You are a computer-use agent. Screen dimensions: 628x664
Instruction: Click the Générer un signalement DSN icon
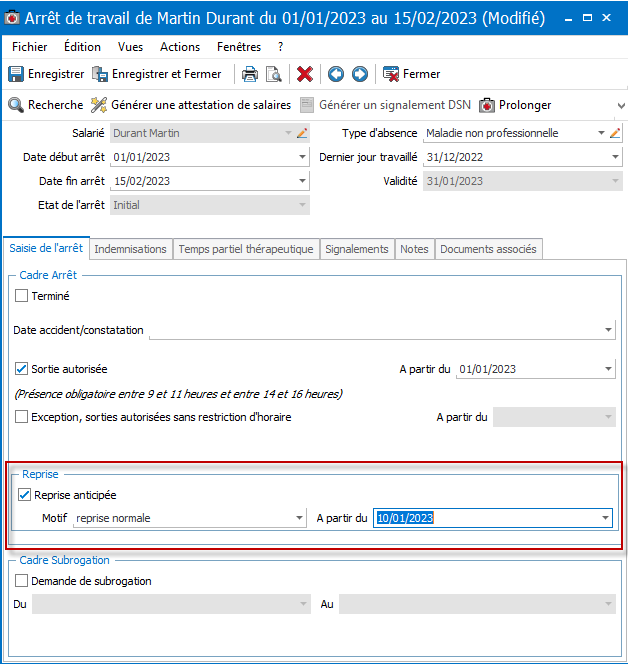click(x=307, y=105)
